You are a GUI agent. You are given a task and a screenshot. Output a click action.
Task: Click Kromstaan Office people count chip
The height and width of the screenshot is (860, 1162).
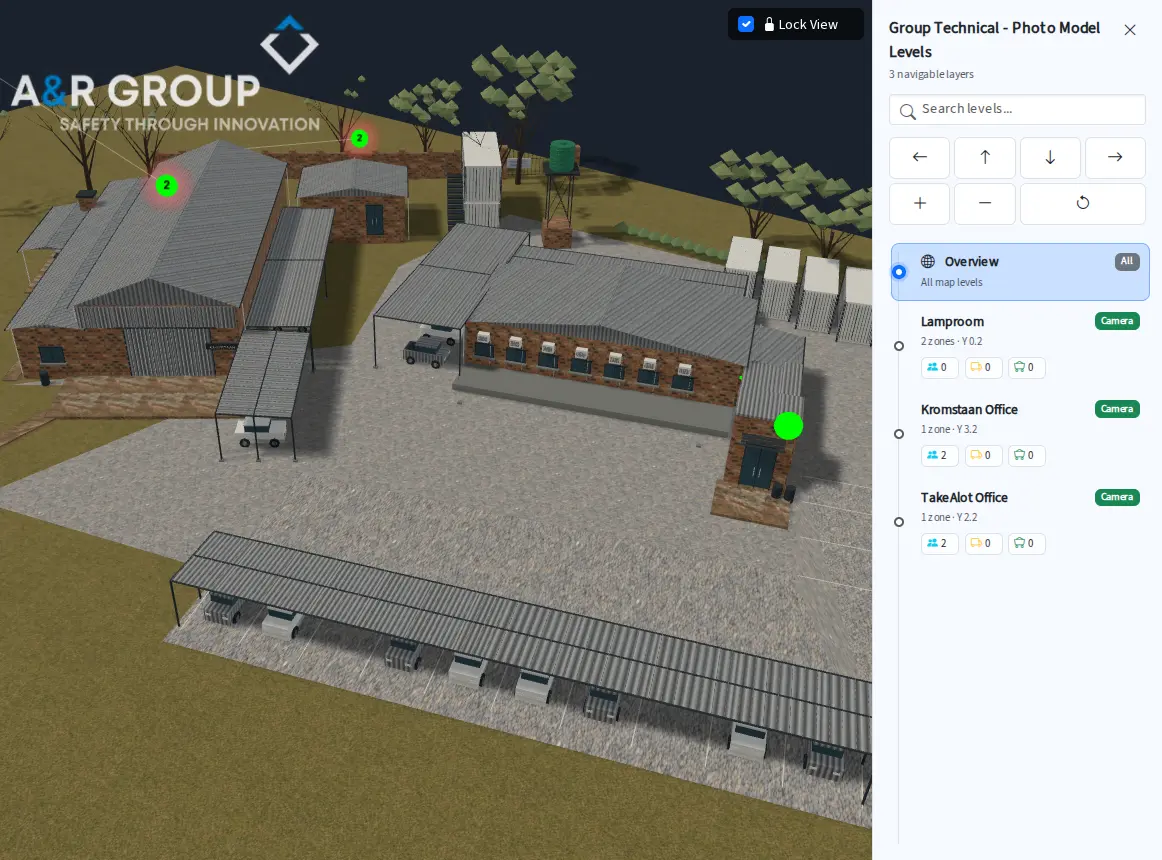coord(938,455)
